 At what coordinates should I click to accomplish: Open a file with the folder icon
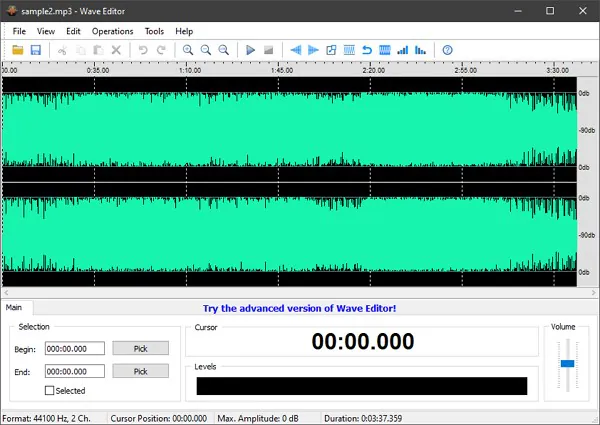coord(18,50)
